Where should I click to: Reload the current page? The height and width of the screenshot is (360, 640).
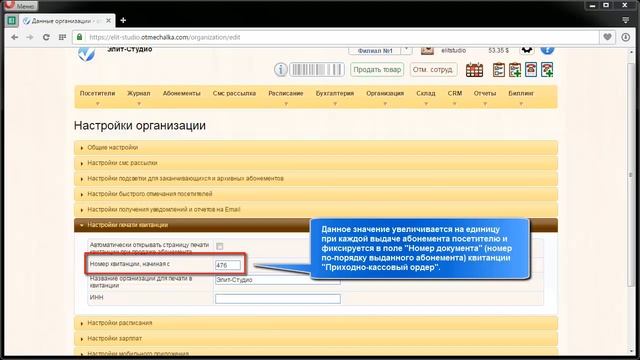coord(46,37)
